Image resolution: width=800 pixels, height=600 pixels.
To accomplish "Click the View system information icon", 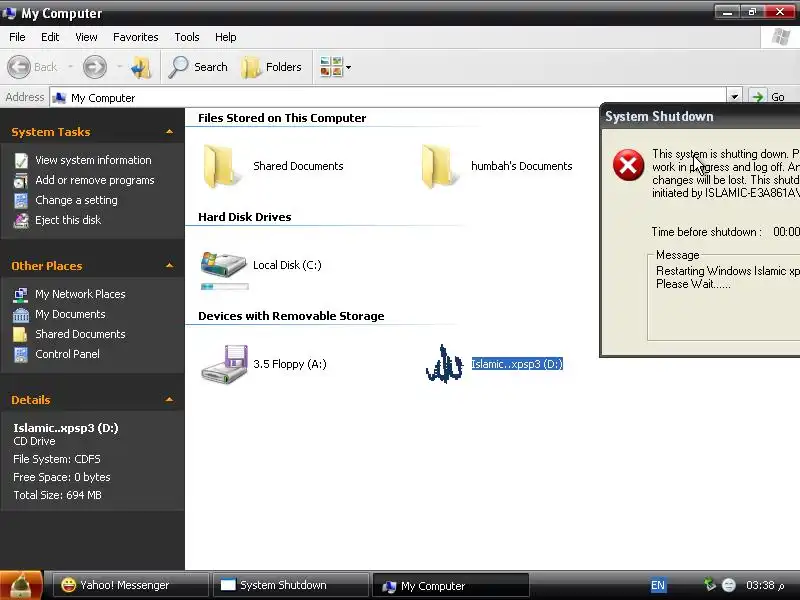I will [x=21, y=161].
